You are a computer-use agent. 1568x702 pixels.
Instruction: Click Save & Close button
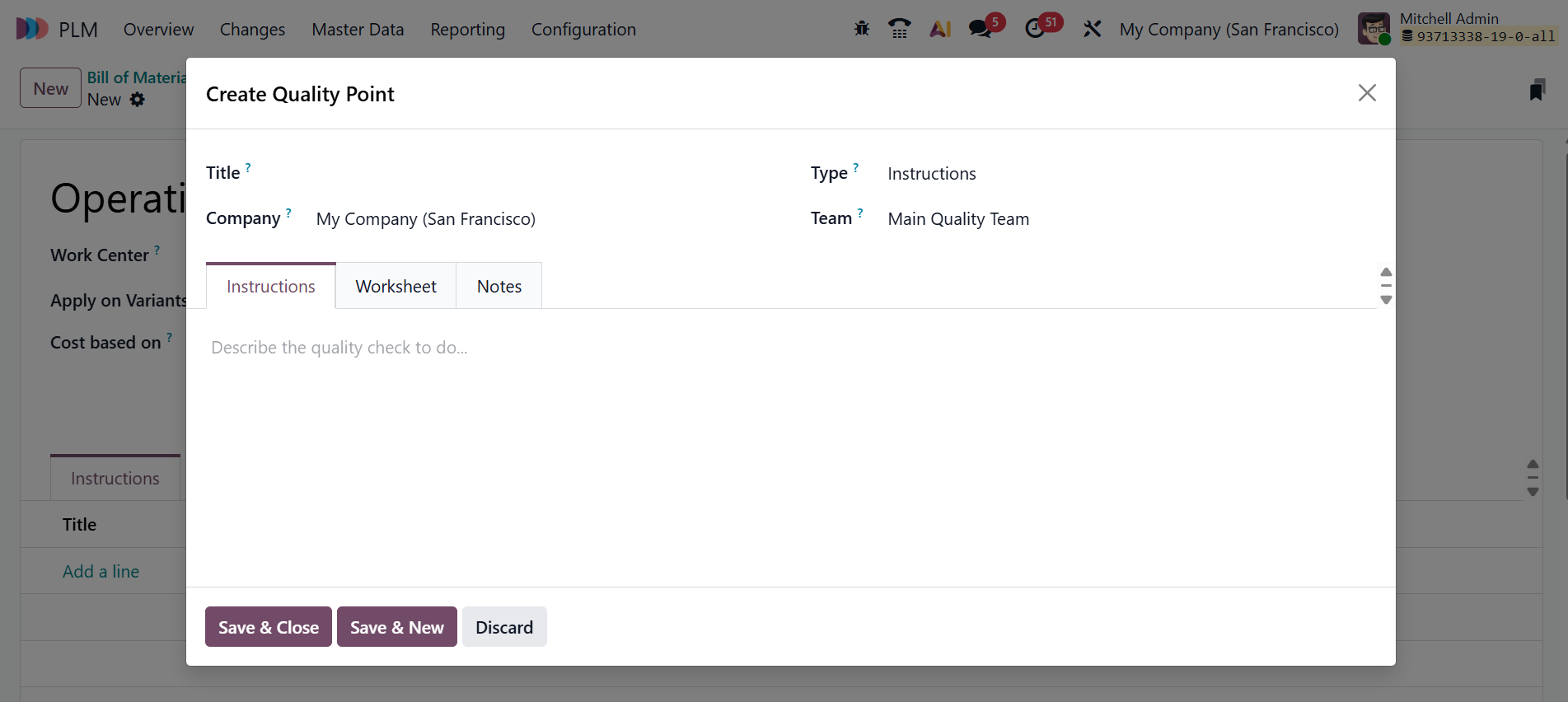[269, 627]
